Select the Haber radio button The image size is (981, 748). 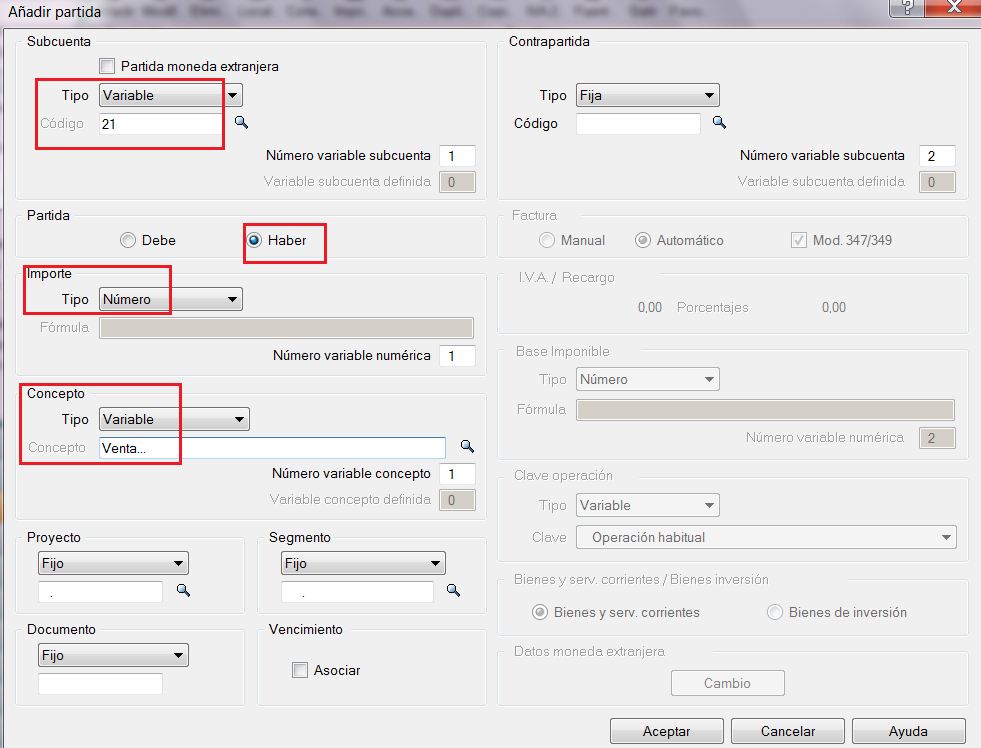click(256, 240)
